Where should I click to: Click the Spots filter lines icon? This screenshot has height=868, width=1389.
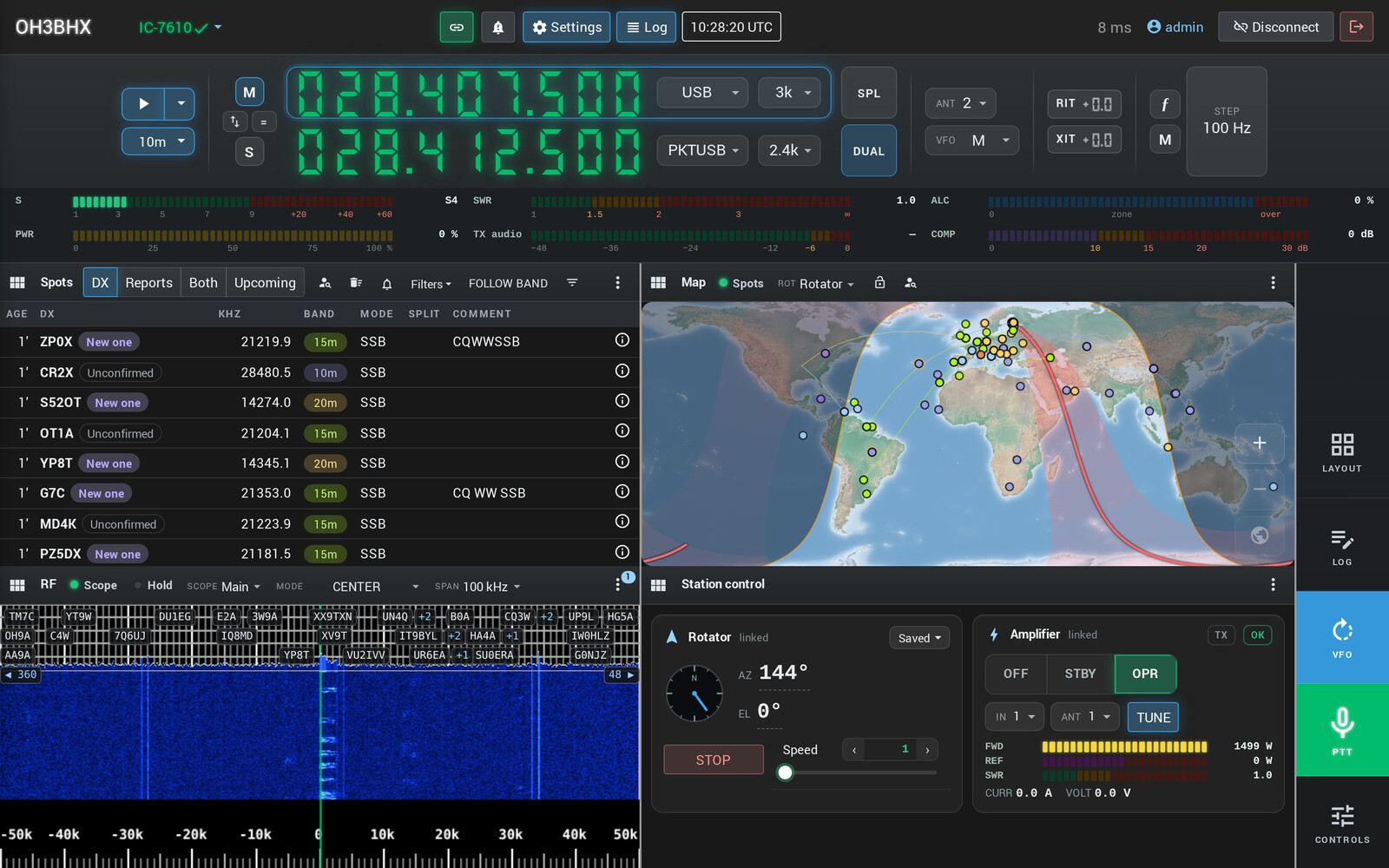572,283
